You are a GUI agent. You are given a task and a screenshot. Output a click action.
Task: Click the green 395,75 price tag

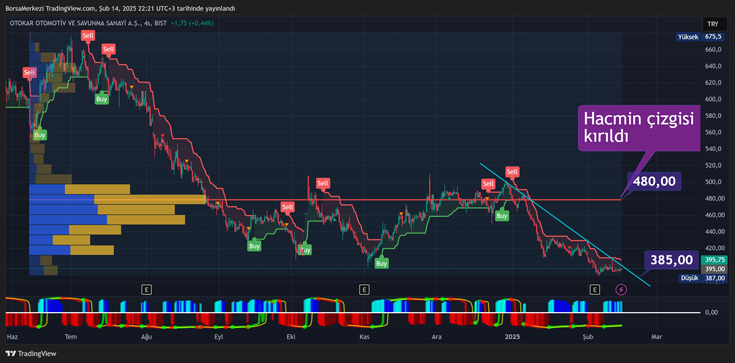click(714, 260)
